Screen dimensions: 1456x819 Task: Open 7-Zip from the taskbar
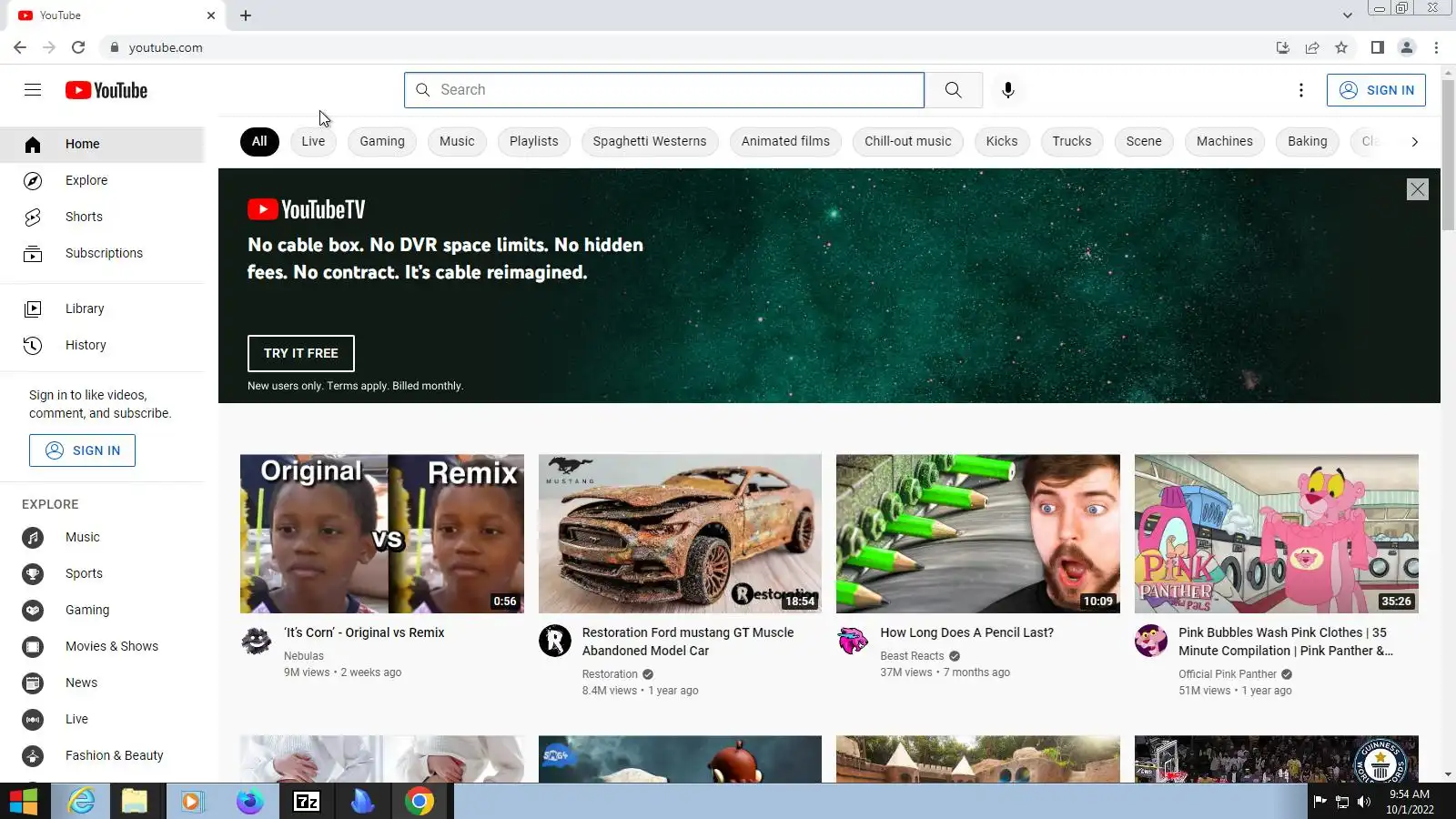click(x=307, y=802)
